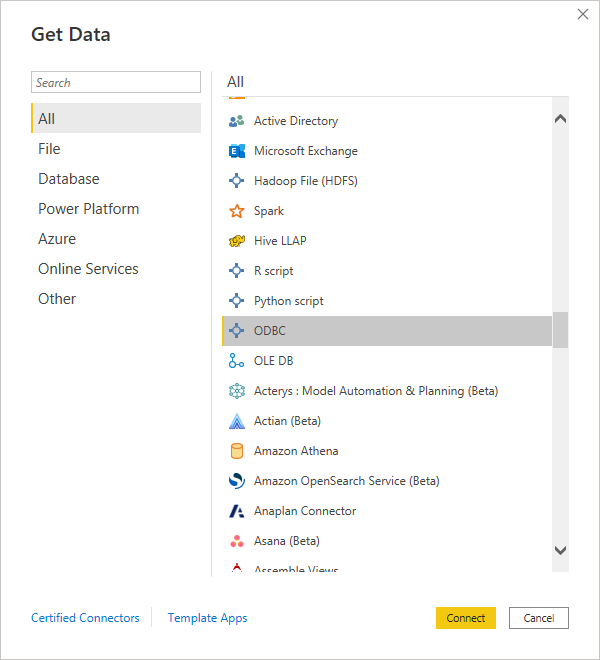Select the All category
This screenshot has height=660, width=600.
(116, 118)
